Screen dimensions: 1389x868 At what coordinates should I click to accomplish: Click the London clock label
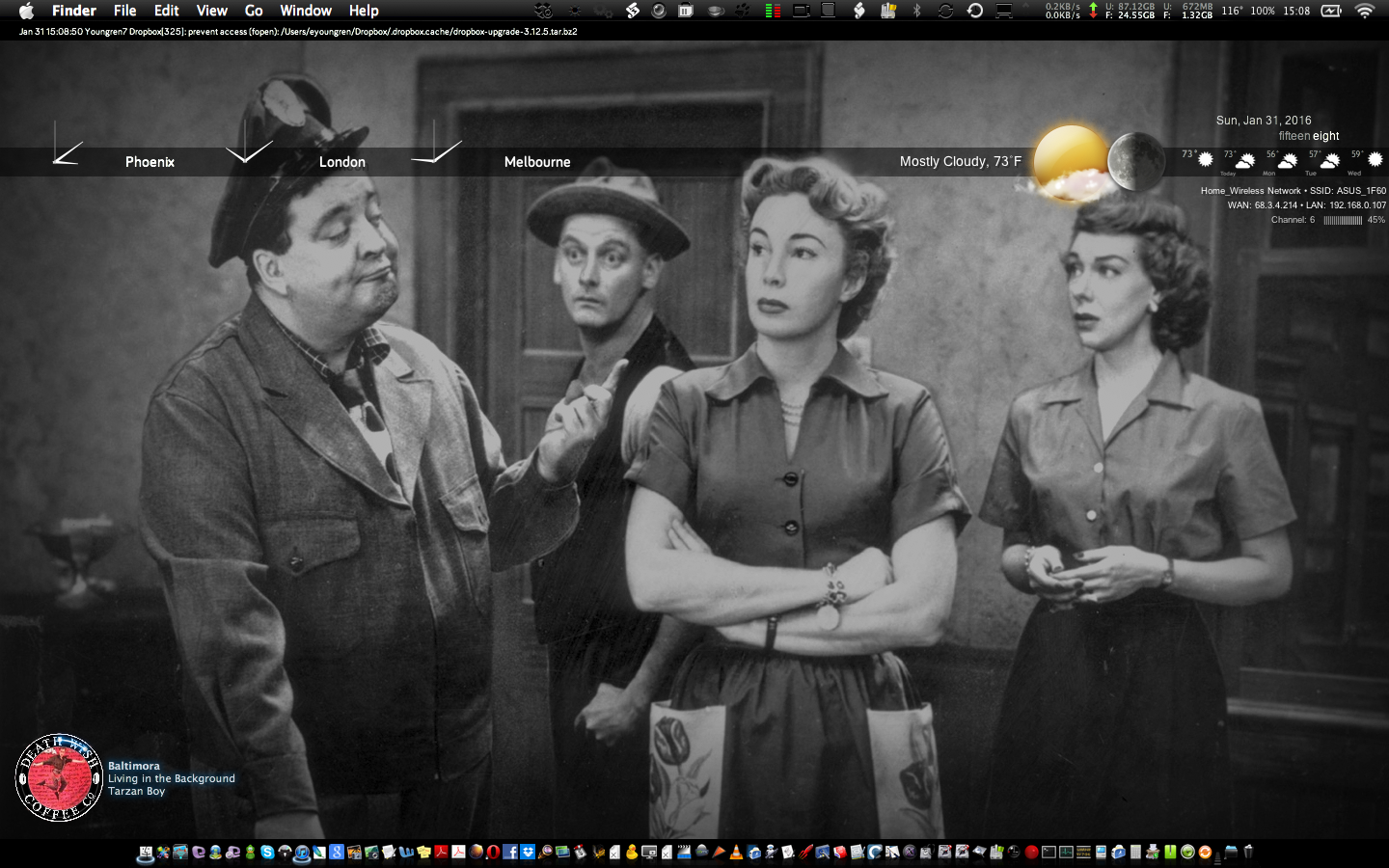click(x=342, y=162)
